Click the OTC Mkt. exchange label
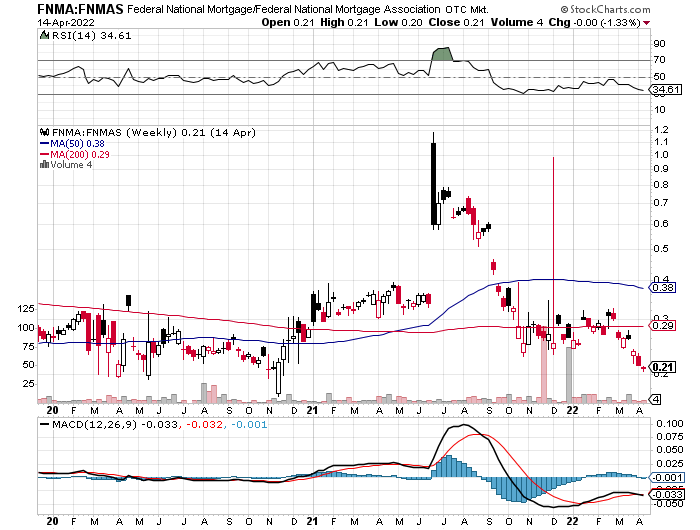Screen dimensions: 700x530 pos(467,9)
